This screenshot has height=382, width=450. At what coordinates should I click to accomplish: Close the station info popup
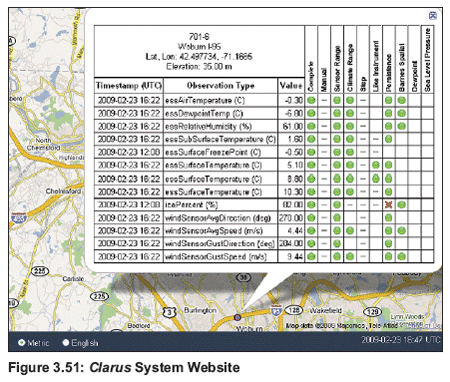pyautogui.click(x=432, y=15)
